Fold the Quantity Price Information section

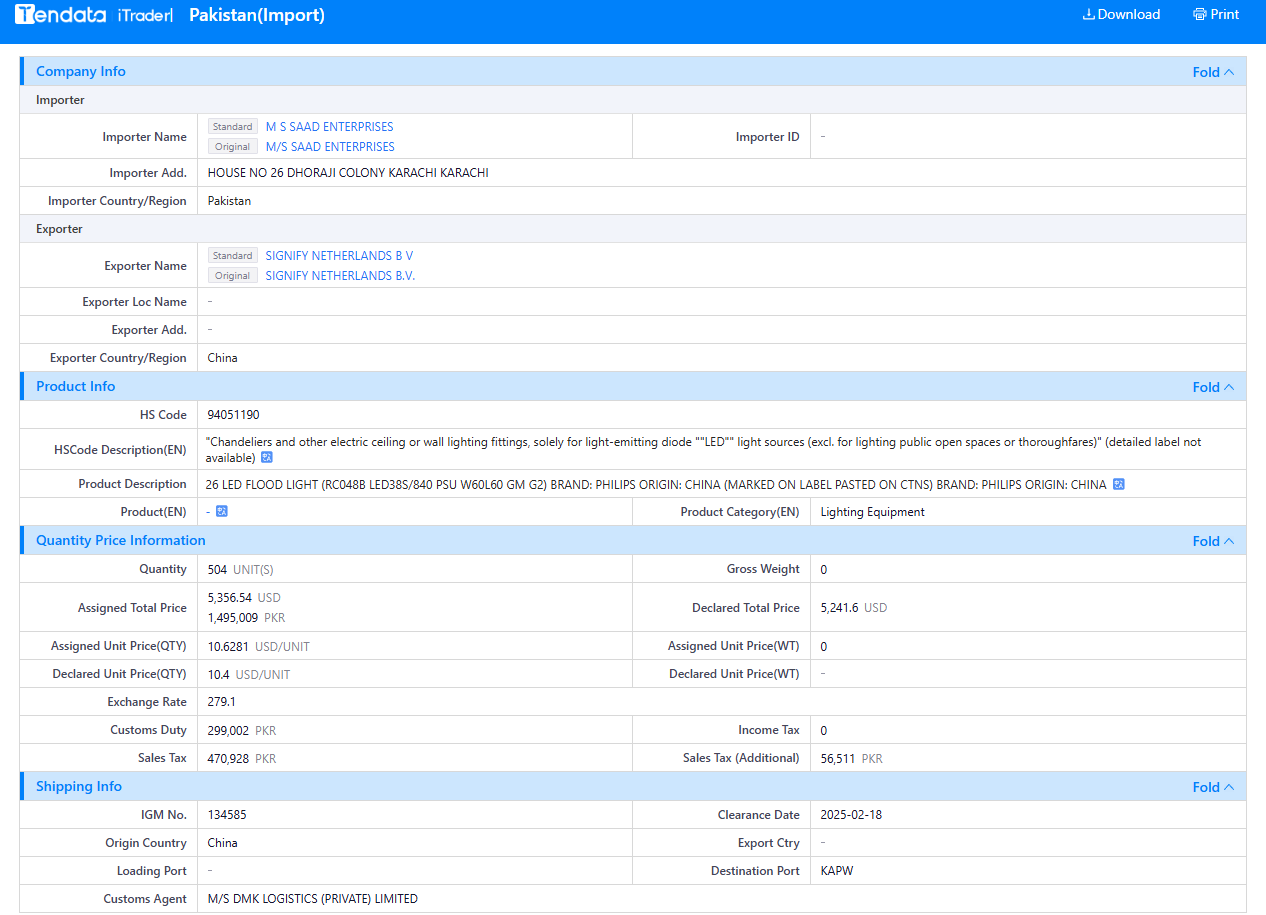pyautogui.click(x=1213, y=541)
